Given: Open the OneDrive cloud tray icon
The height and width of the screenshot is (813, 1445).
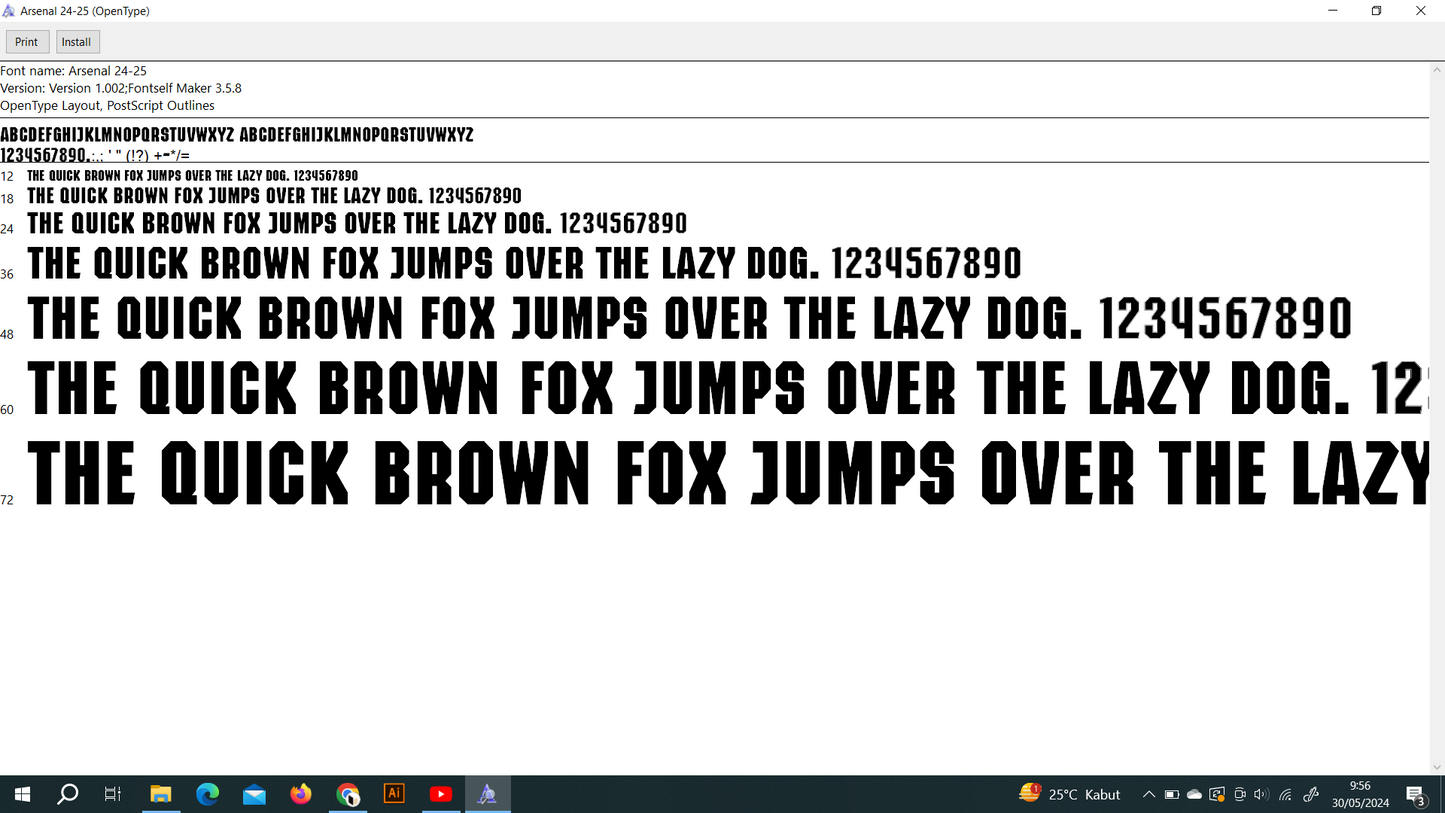Looking at the screenshot, I should coord(1194,795).
